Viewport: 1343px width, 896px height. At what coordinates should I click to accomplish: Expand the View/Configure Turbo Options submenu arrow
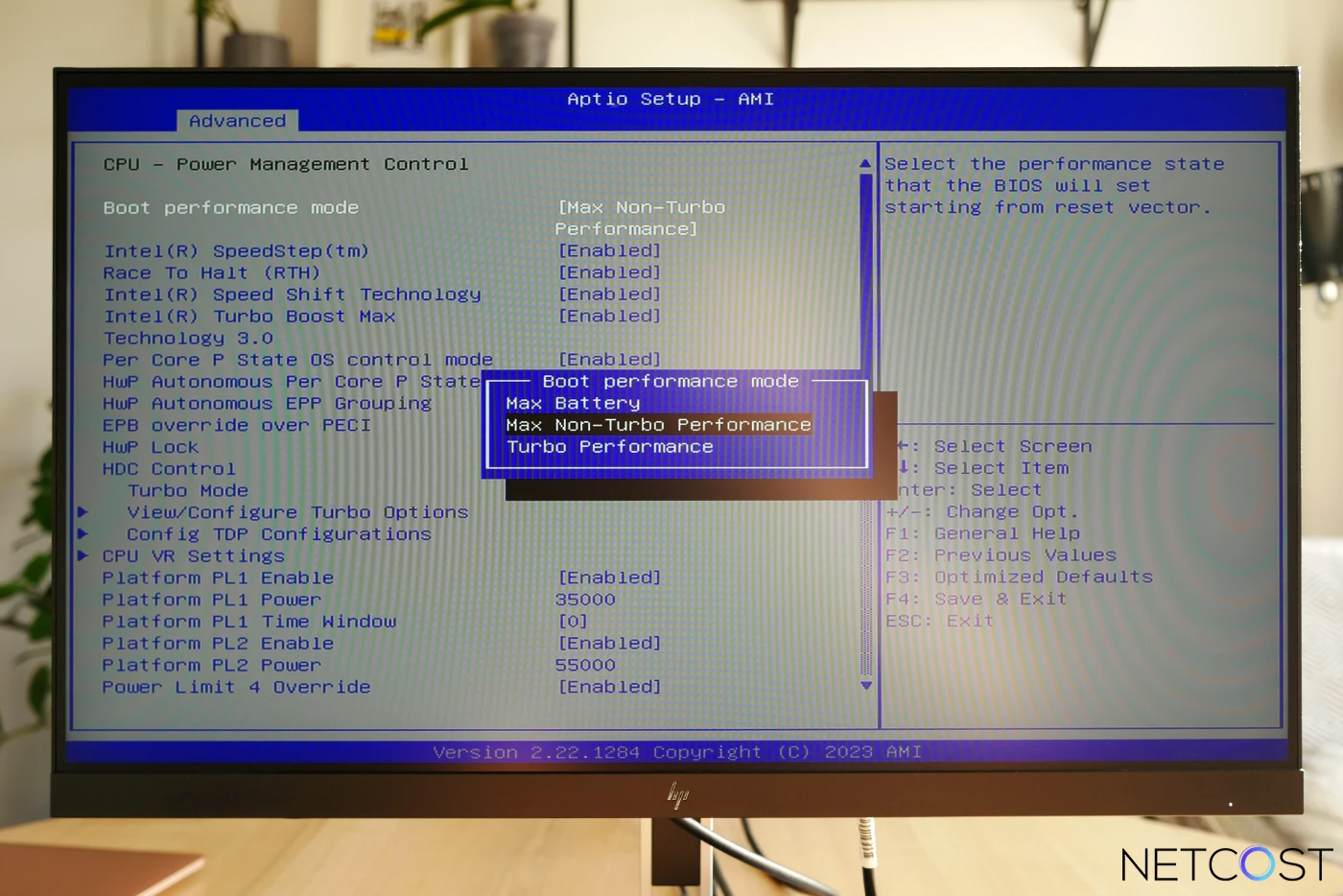point(83,512)
